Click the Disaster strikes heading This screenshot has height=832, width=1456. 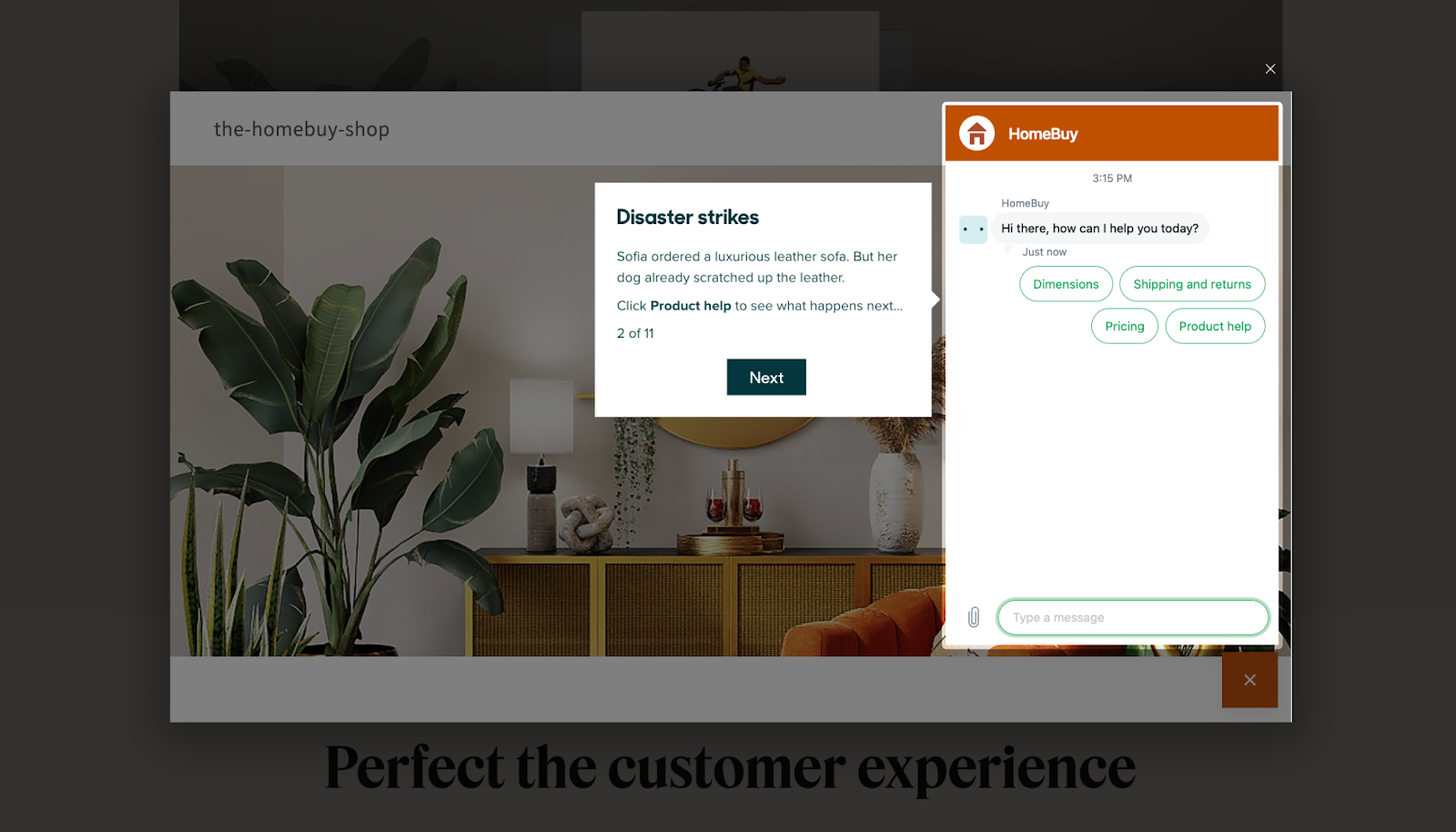tap(688, 218)
